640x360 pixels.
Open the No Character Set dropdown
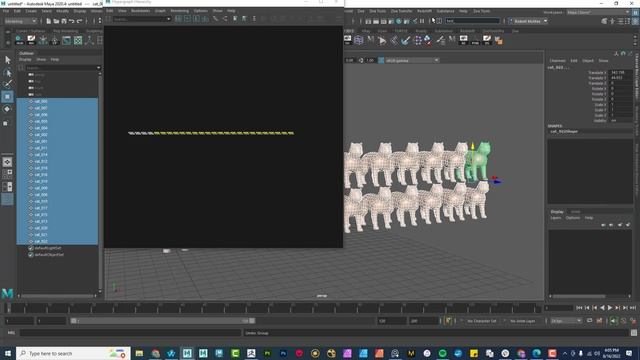[482, 321]
